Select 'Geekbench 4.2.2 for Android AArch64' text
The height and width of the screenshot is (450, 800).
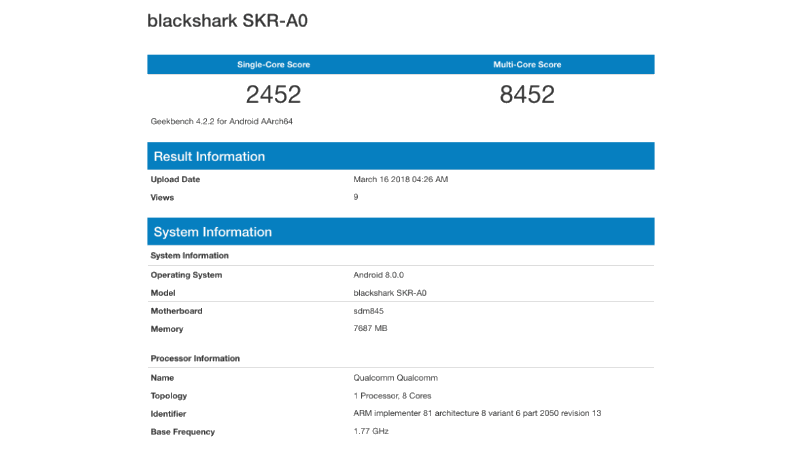point(221,121)
